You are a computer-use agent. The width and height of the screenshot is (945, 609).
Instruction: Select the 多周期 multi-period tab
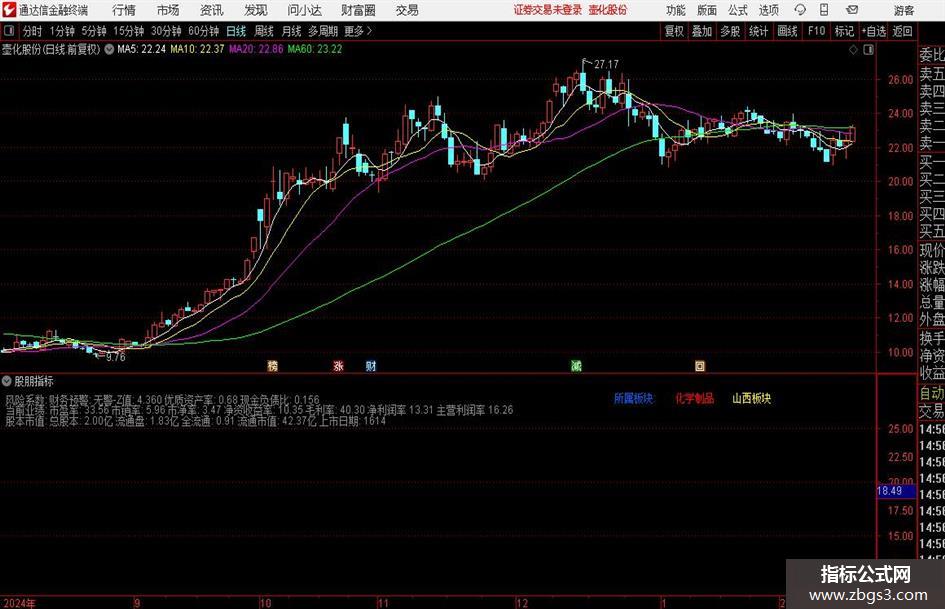coord(323,31)
